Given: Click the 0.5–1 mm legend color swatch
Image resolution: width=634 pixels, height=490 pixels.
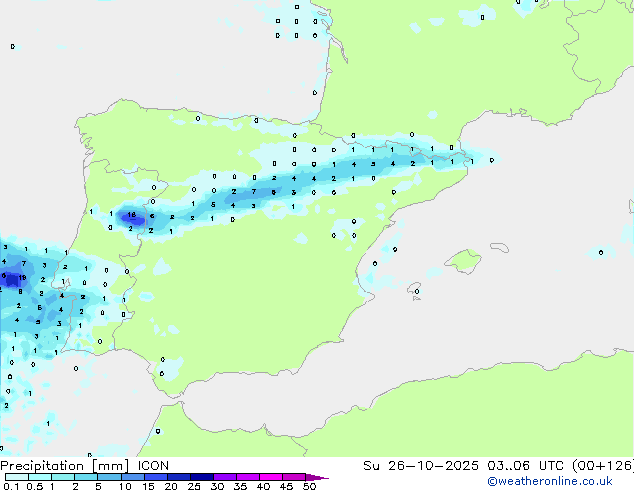Looking at the screenshot, I should 40,477.
